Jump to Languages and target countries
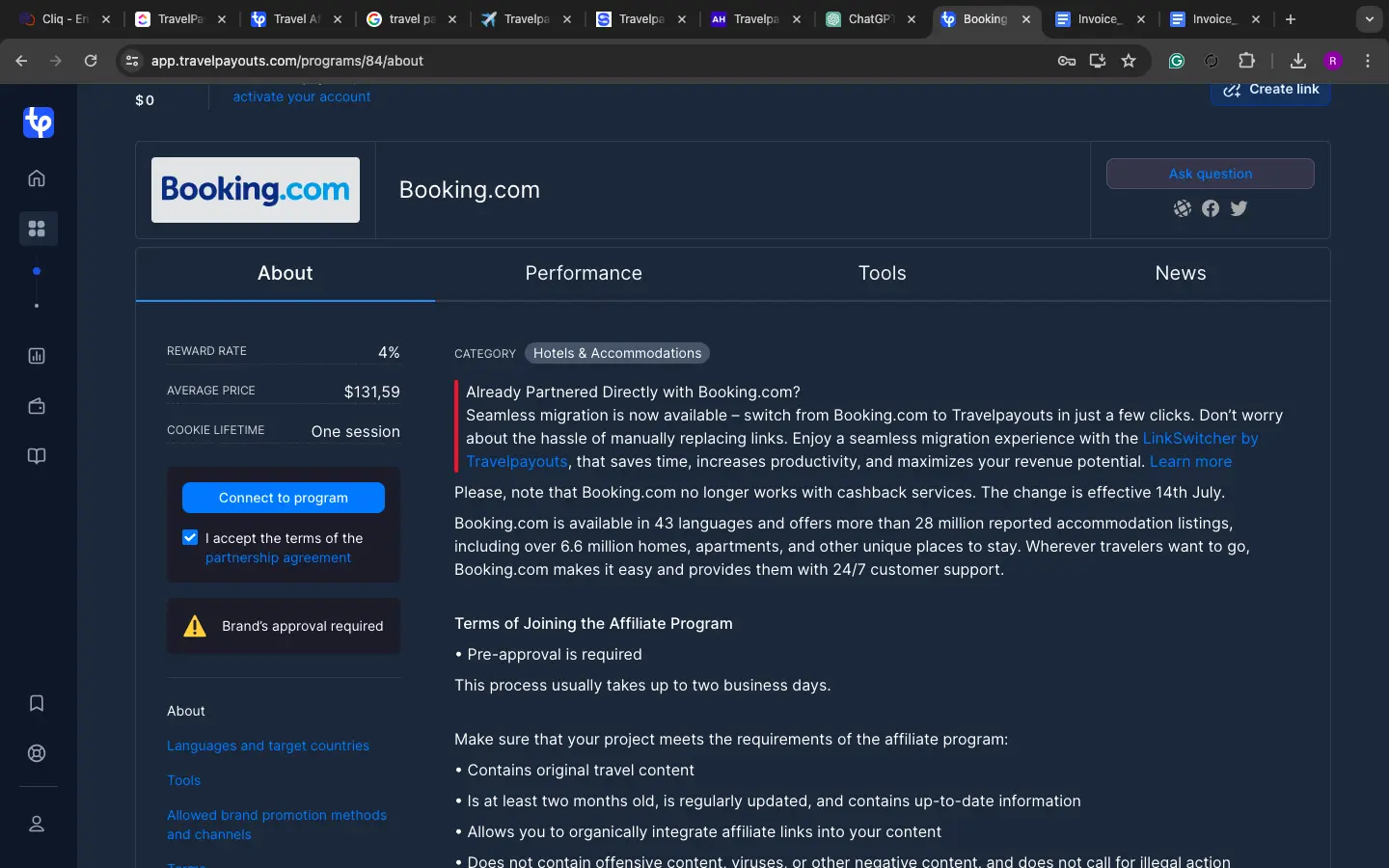The width and height of the screenshot is (1389, 868). click(268, 746)
